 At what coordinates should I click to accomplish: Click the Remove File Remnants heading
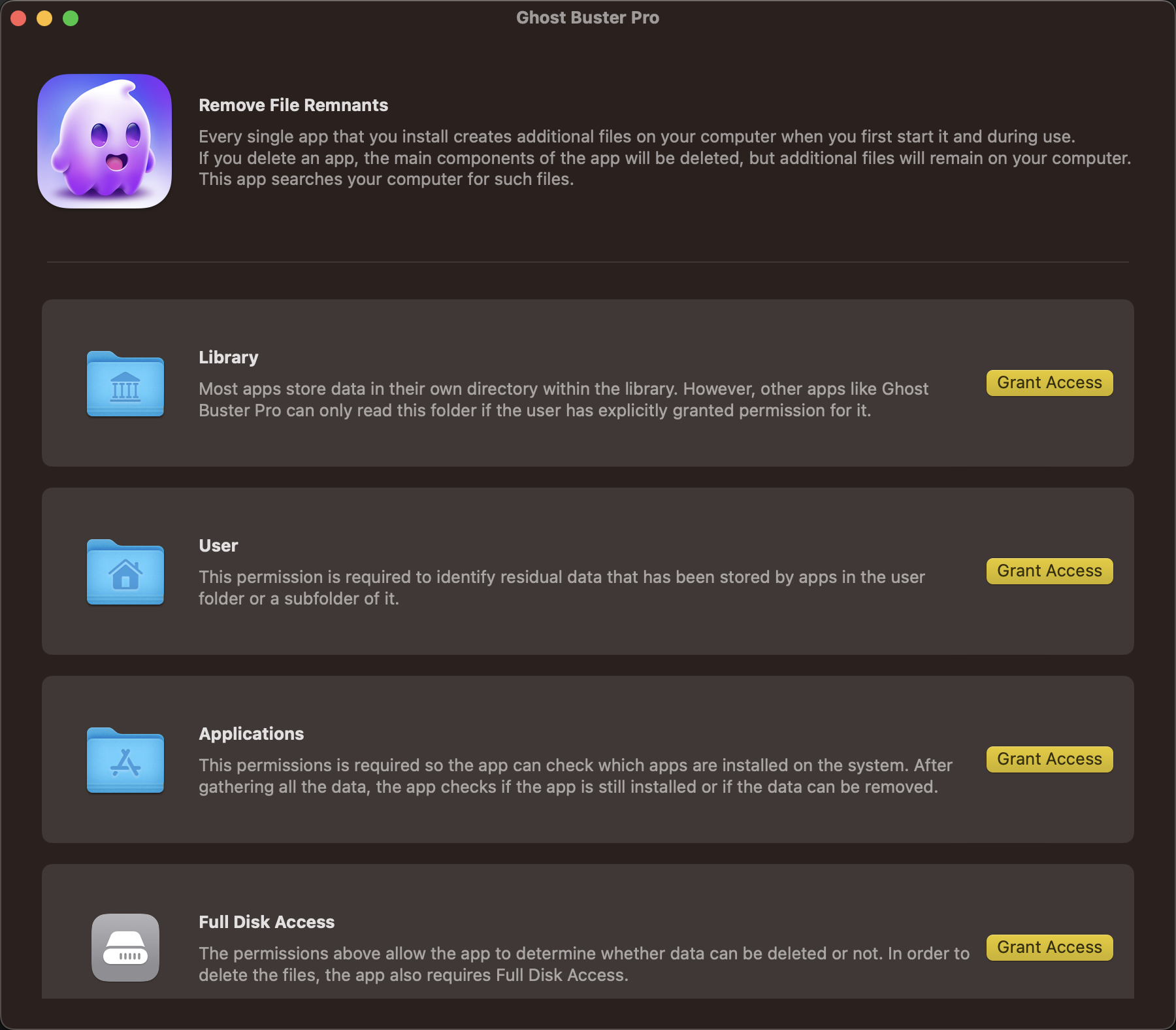(293, 105)
